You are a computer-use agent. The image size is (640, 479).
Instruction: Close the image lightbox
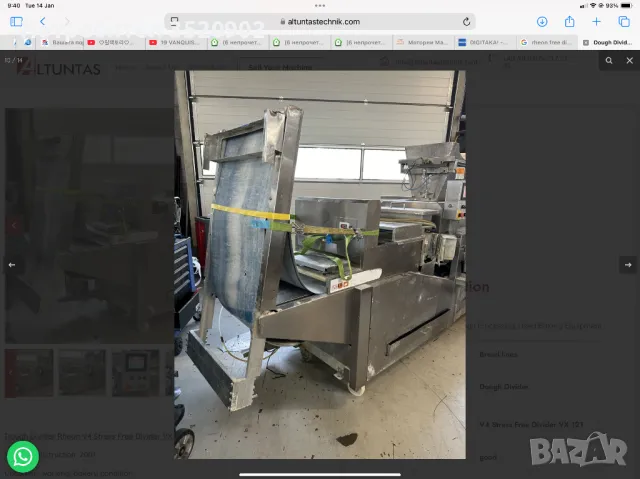click(x=627, y=61)
